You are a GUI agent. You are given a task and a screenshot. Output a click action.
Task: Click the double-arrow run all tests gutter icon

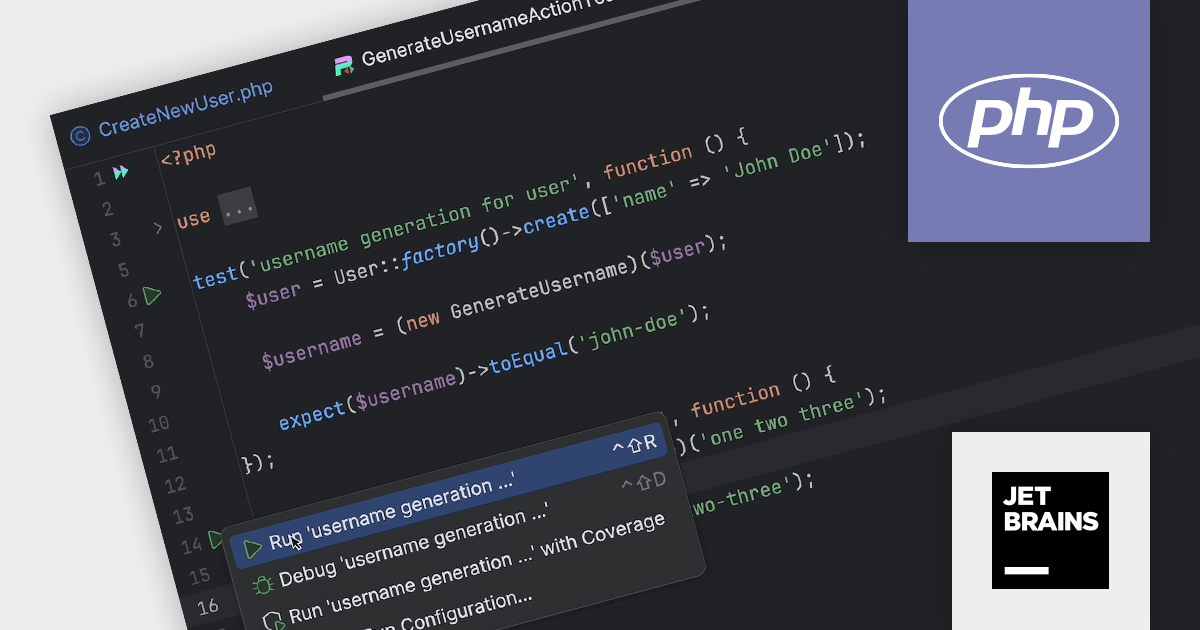pyautogui.click(x=120, y=173)
